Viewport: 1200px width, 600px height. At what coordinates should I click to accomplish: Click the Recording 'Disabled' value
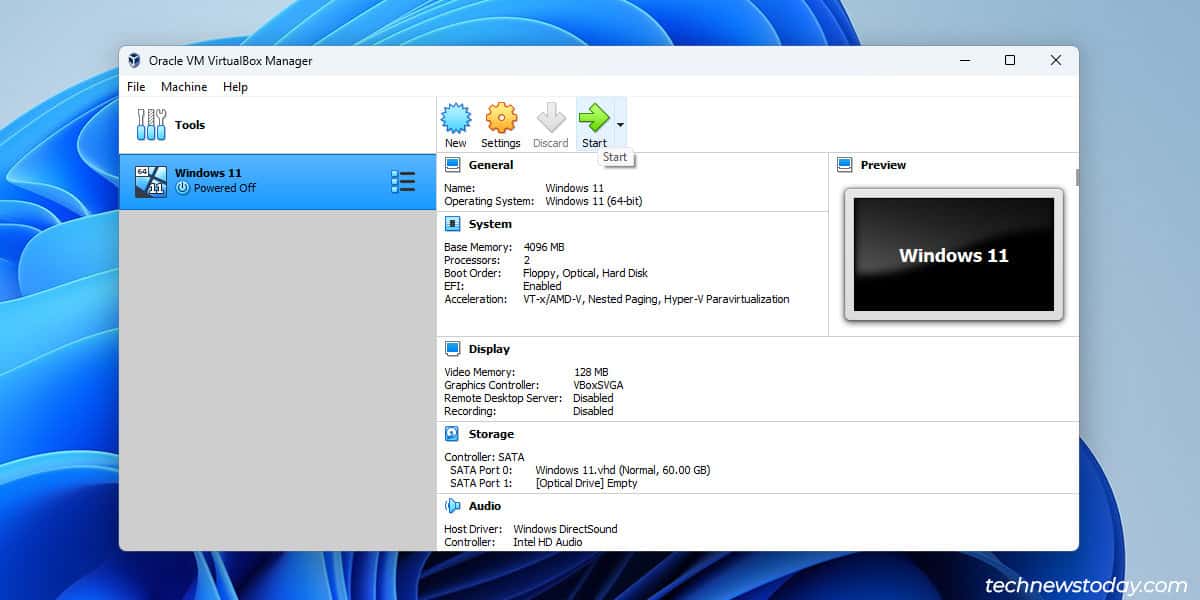(593, 411)
